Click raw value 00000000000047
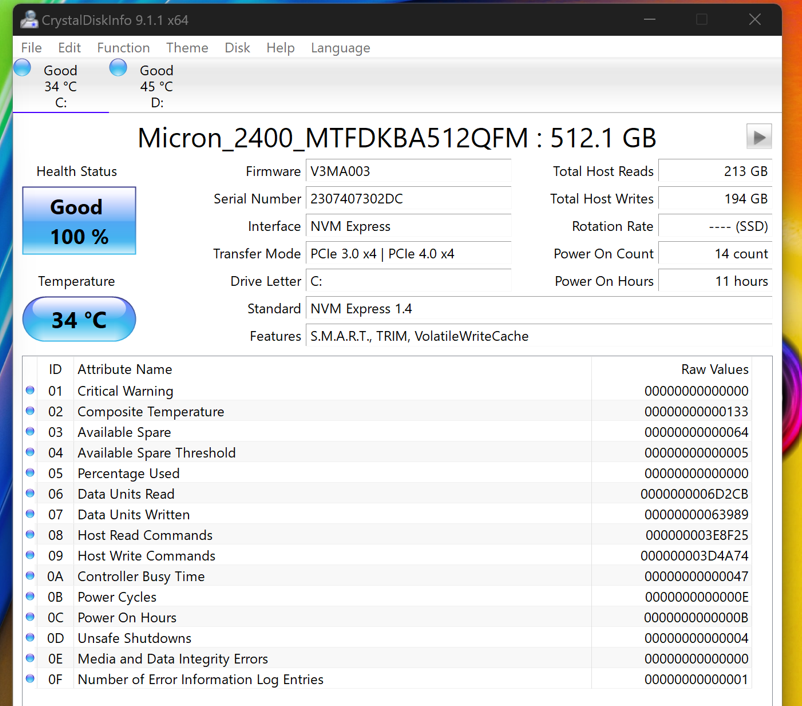The image size is (802, 706). pyautogui.click(x=696, y=576)
